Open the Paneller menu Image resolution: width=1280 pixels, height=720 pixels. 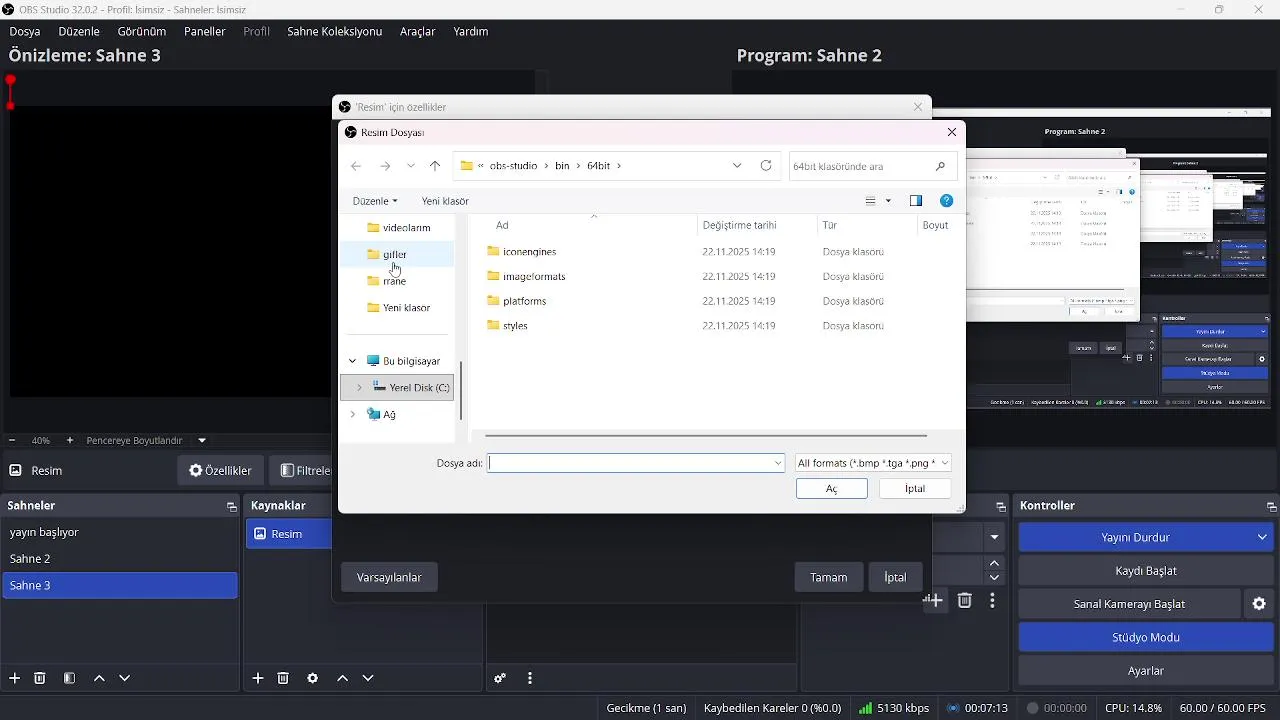click(x=205, y=31)
